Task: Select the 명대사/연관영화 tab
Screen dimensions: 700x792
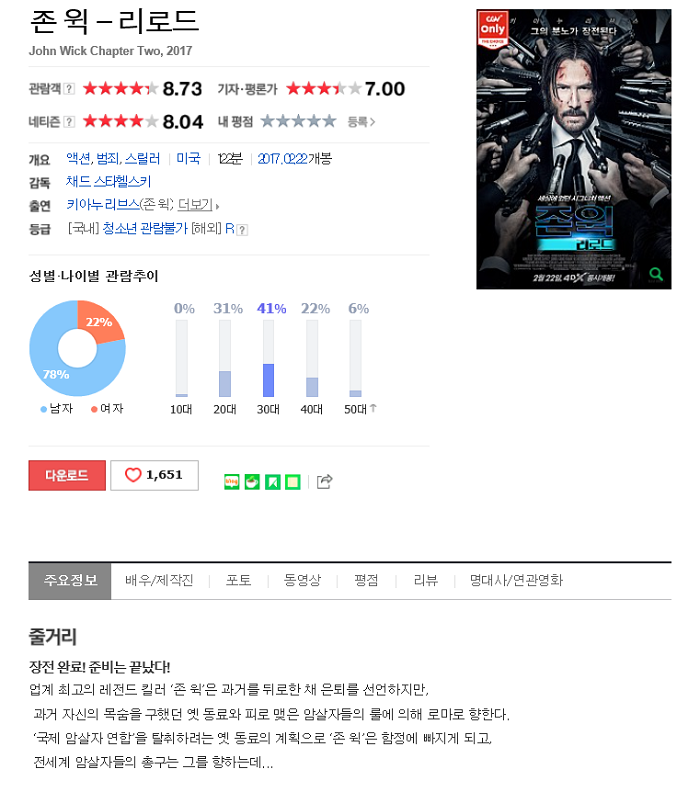Action: pyautogui.click(x=516, y=580)
